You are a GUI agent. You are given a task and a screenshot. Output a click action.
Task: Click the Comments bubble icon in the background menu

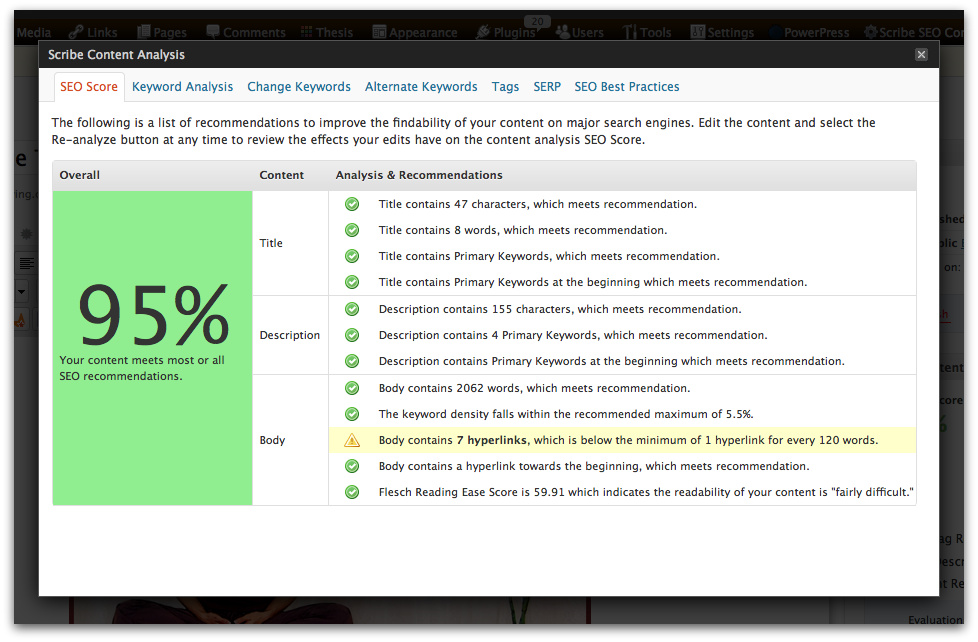pyautogui.click(x=213, y=32)
